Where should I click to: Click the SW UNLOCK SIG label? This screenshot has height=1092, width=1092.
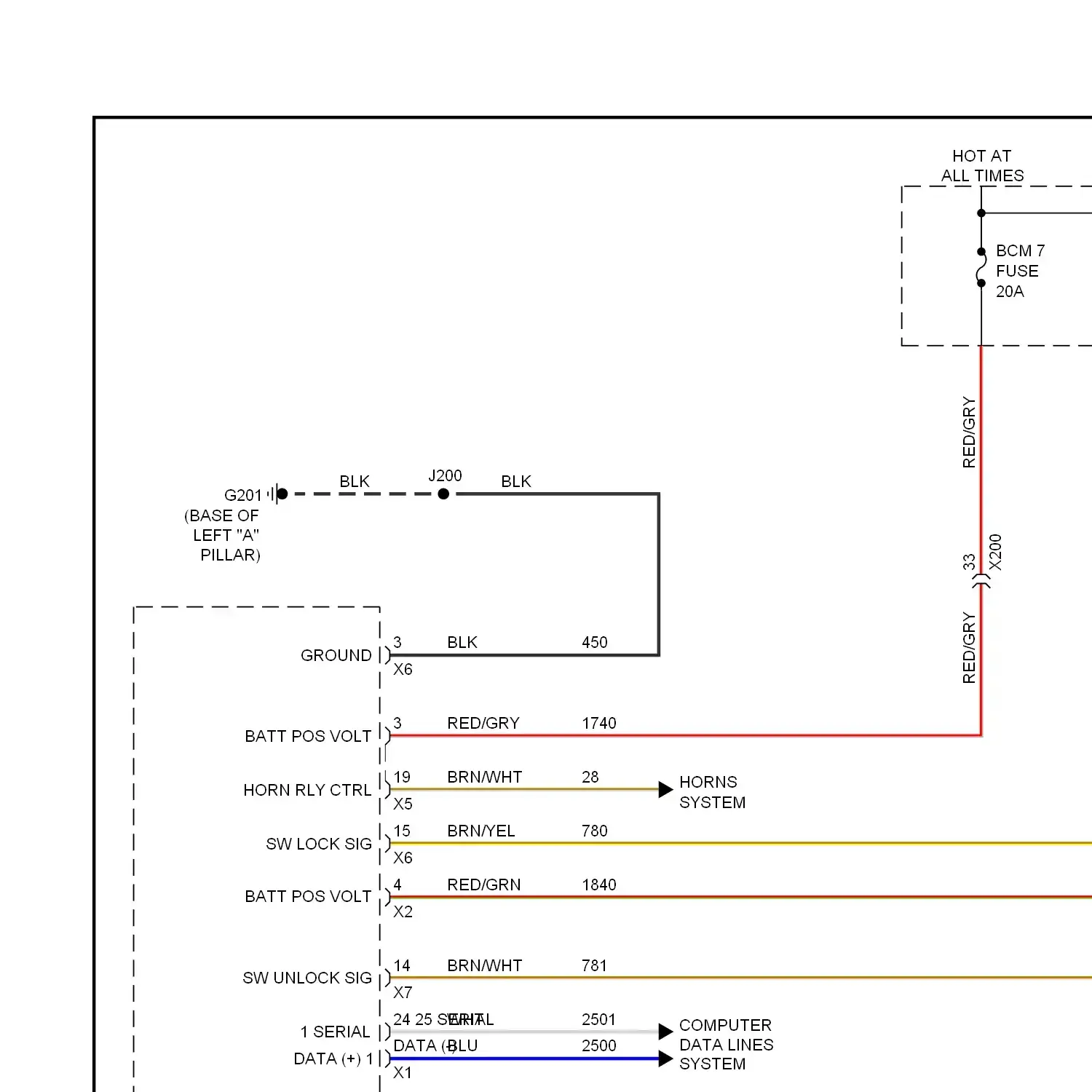click(307, 978)
